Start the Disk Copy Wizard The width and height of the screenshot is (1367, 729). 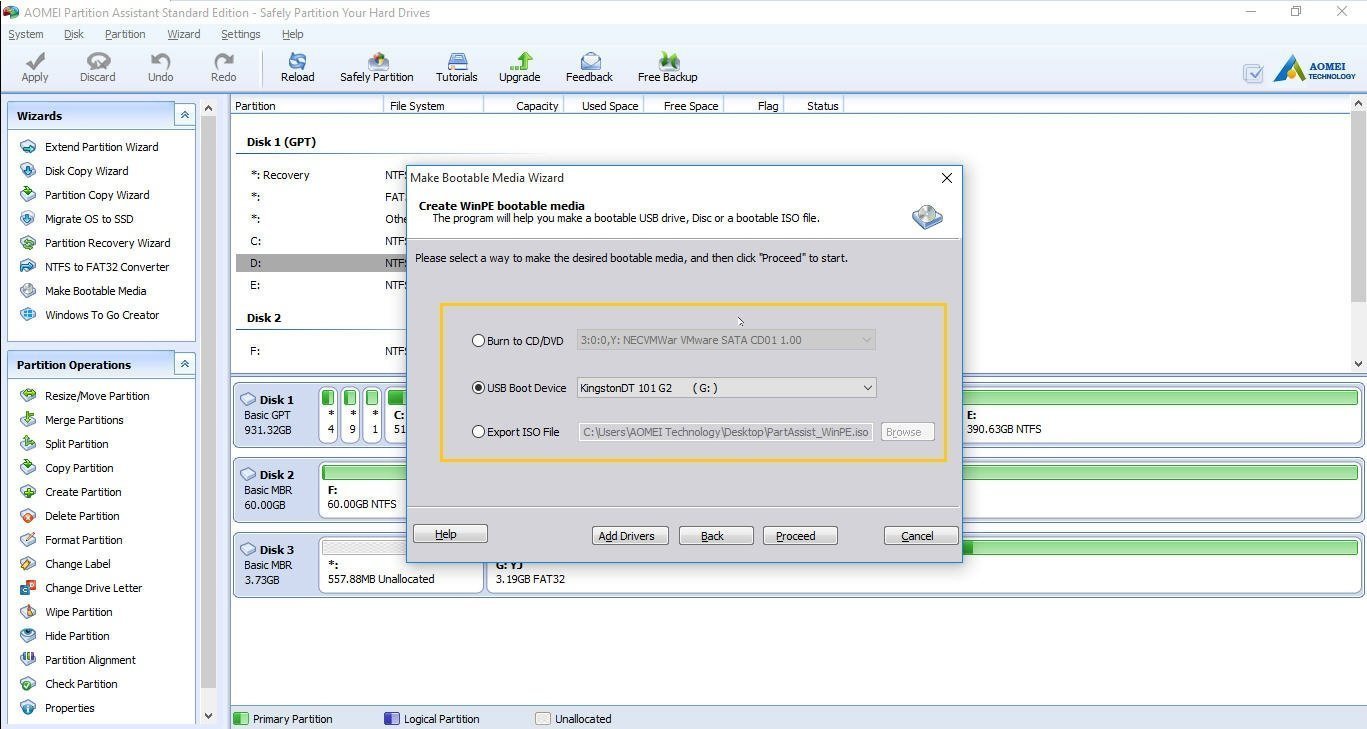tap(86, 171)
